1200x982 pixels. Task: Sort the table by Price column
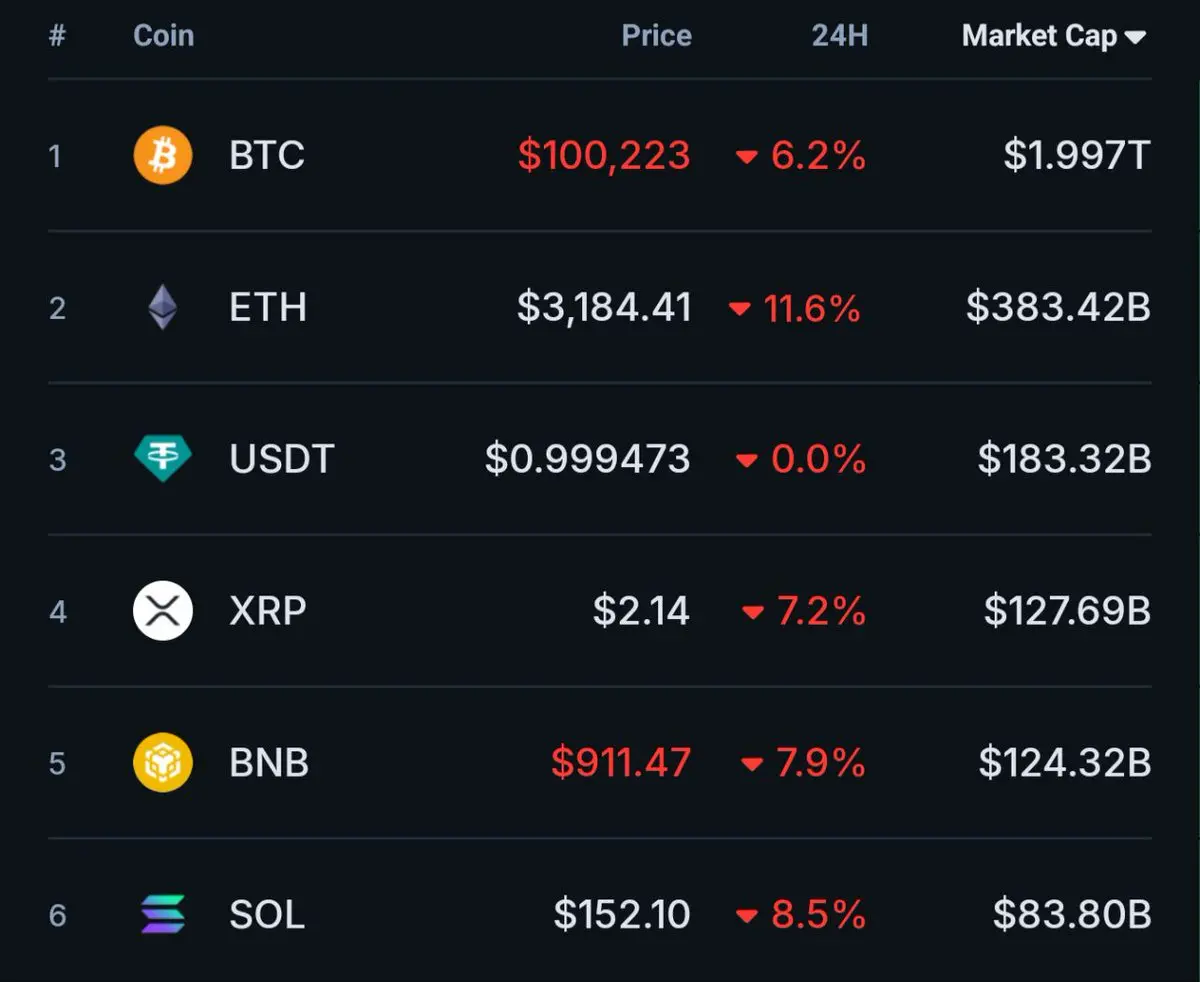(x=656, y=36)
